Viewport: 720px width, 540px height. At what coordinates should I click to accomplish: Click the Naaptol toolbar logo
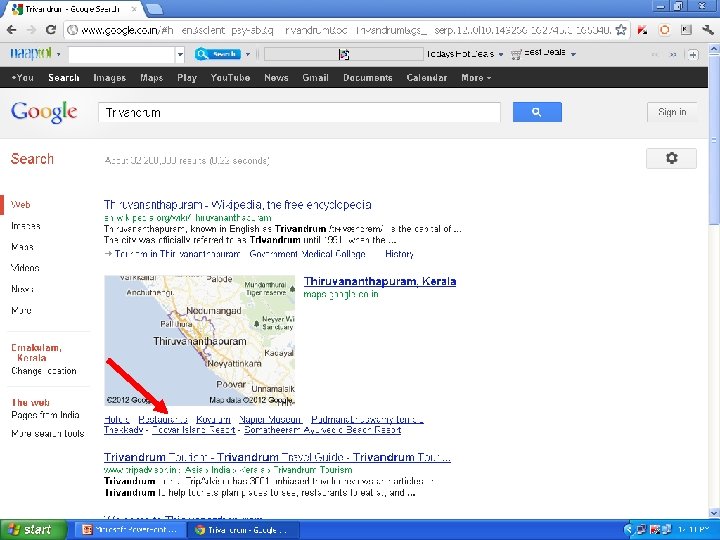[31, 54]
